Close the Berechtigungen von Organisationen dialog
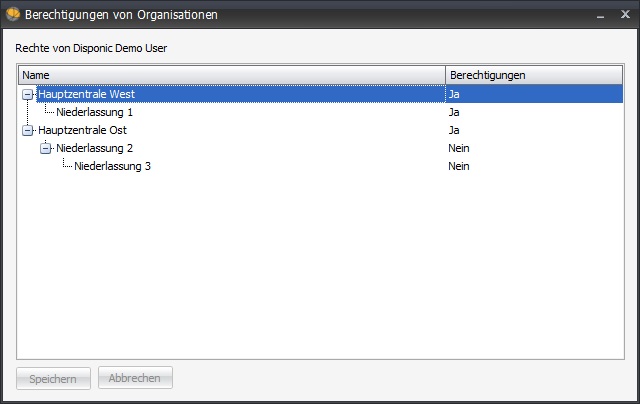Viewport: 640px width, 404px height. pyautogui.click(x=625, y=14)
